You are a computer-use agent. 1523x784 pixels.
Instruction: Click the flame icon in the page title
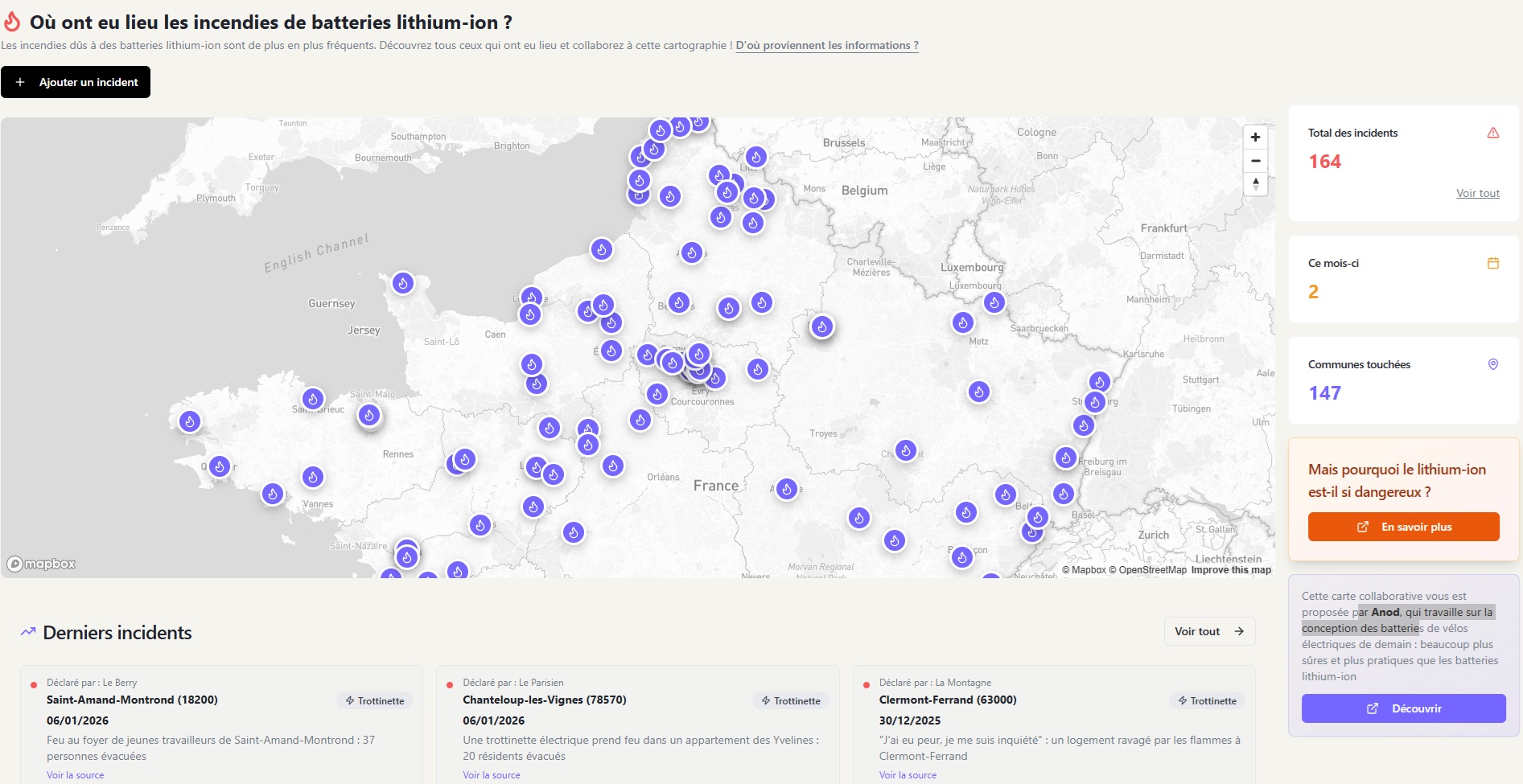(12, 23)
